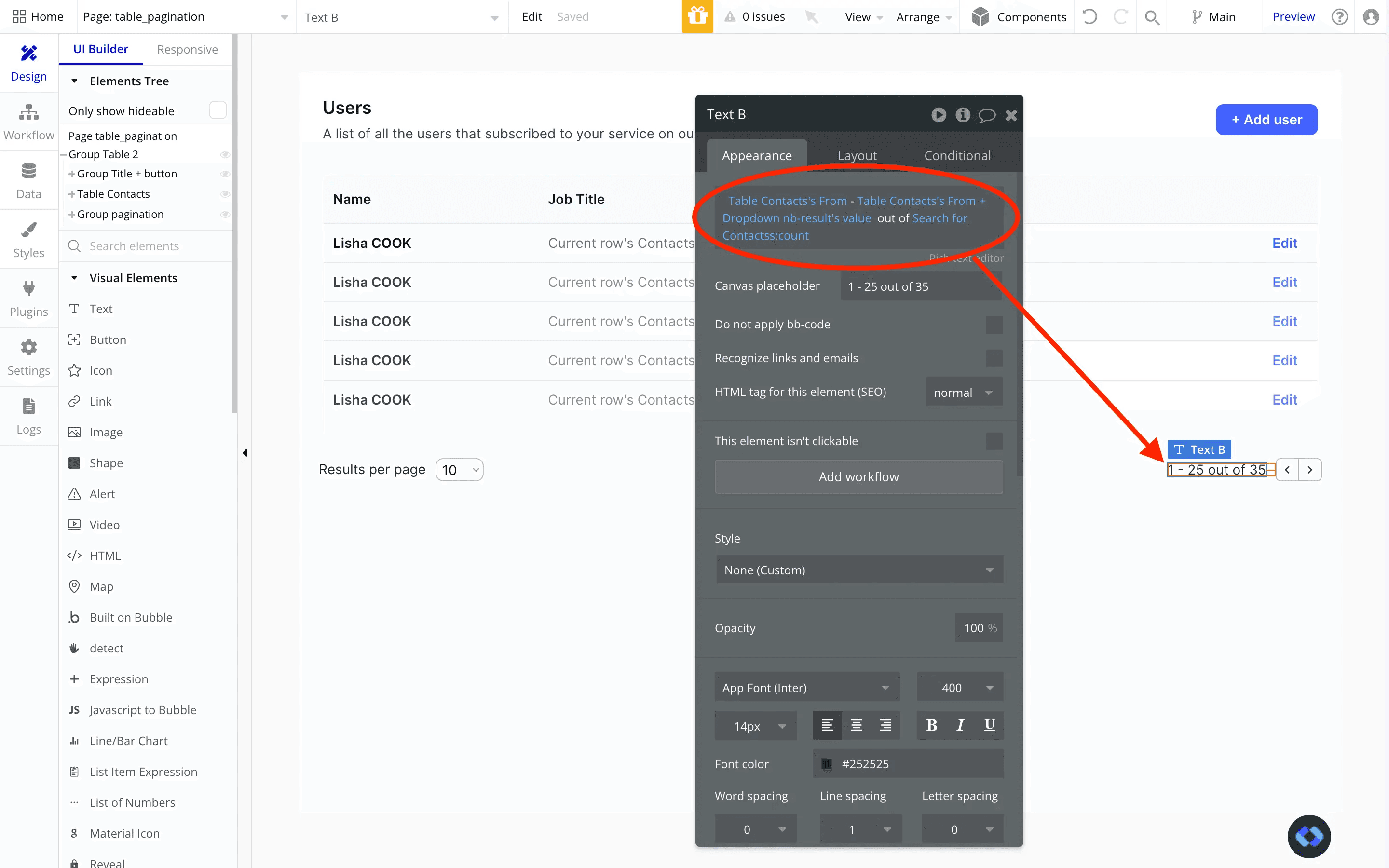The width and height of the screenshot is (1389, 868).
Task: Toggle visibility eye for Group pagination
Action: coord(225,214)
